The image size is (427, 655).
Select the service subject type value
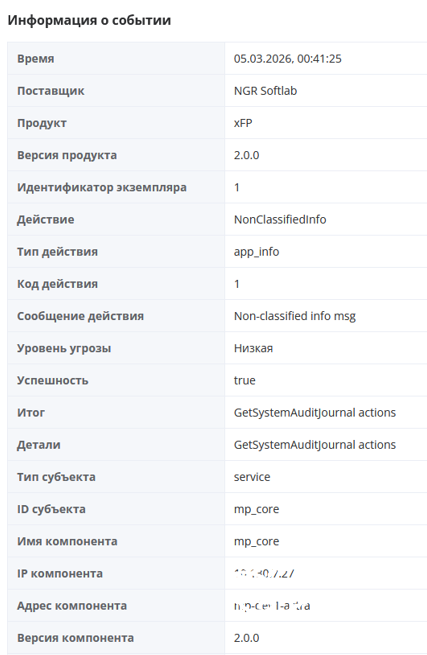point(252,477)
